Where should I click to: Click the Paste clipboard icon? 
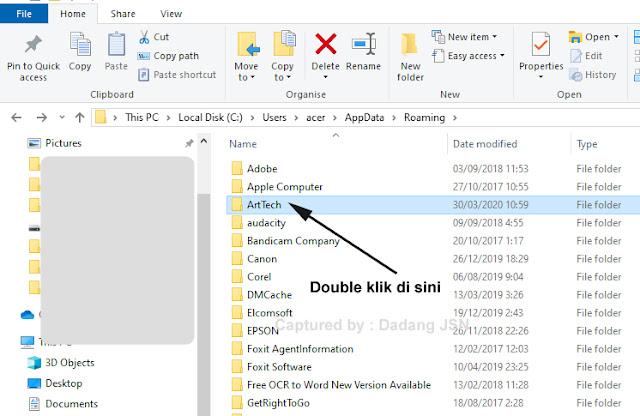point(116,44)
